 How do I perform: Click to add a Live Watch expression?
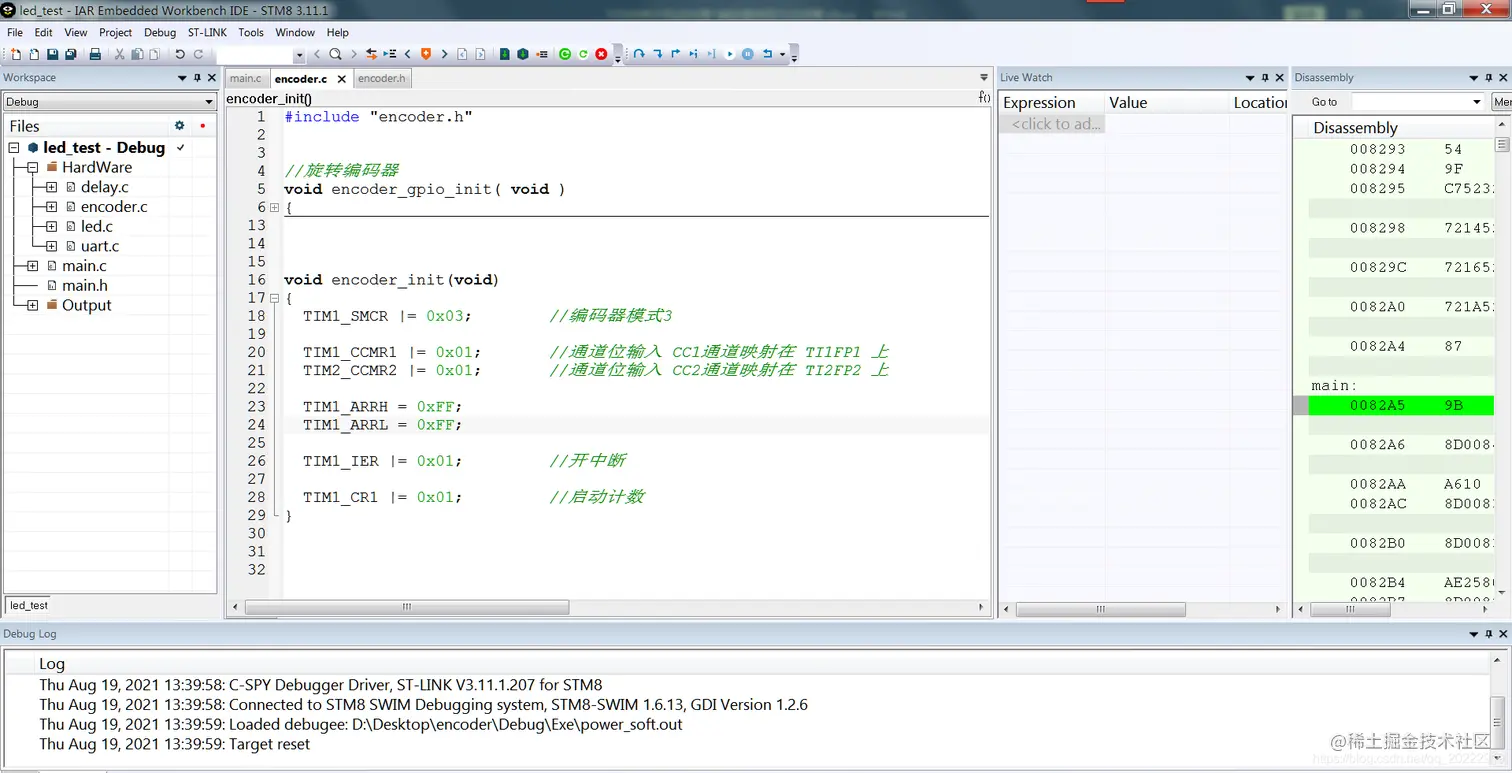pyautogui.click(x=1055, y=124)
